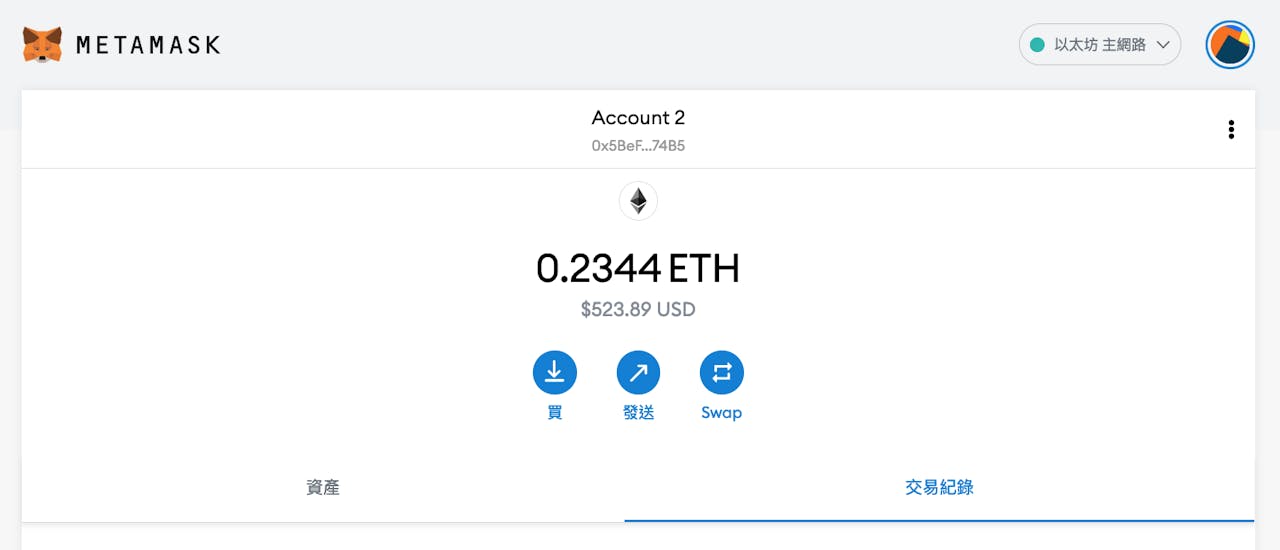The image size is (1280, 550).
Task: Click the chevron arrow in network selector
Action: 1163,45
